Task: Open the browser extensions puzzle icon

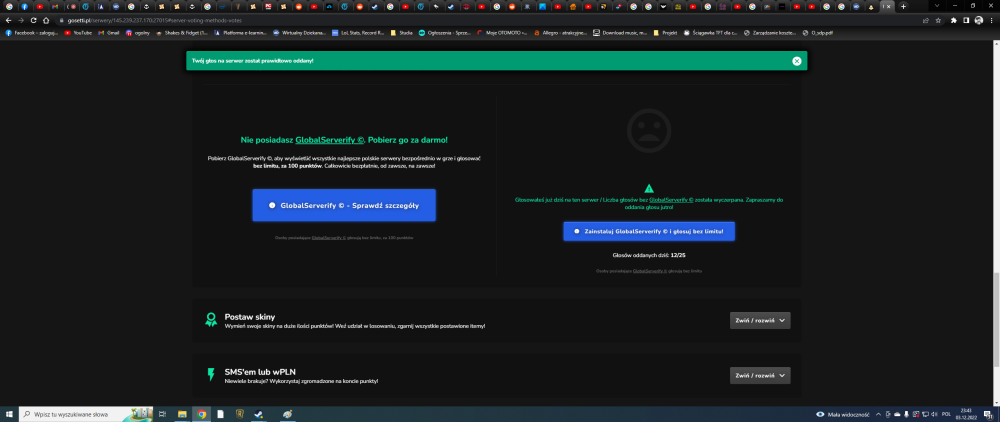Action: pyautogui.click(x=953, y=20)
